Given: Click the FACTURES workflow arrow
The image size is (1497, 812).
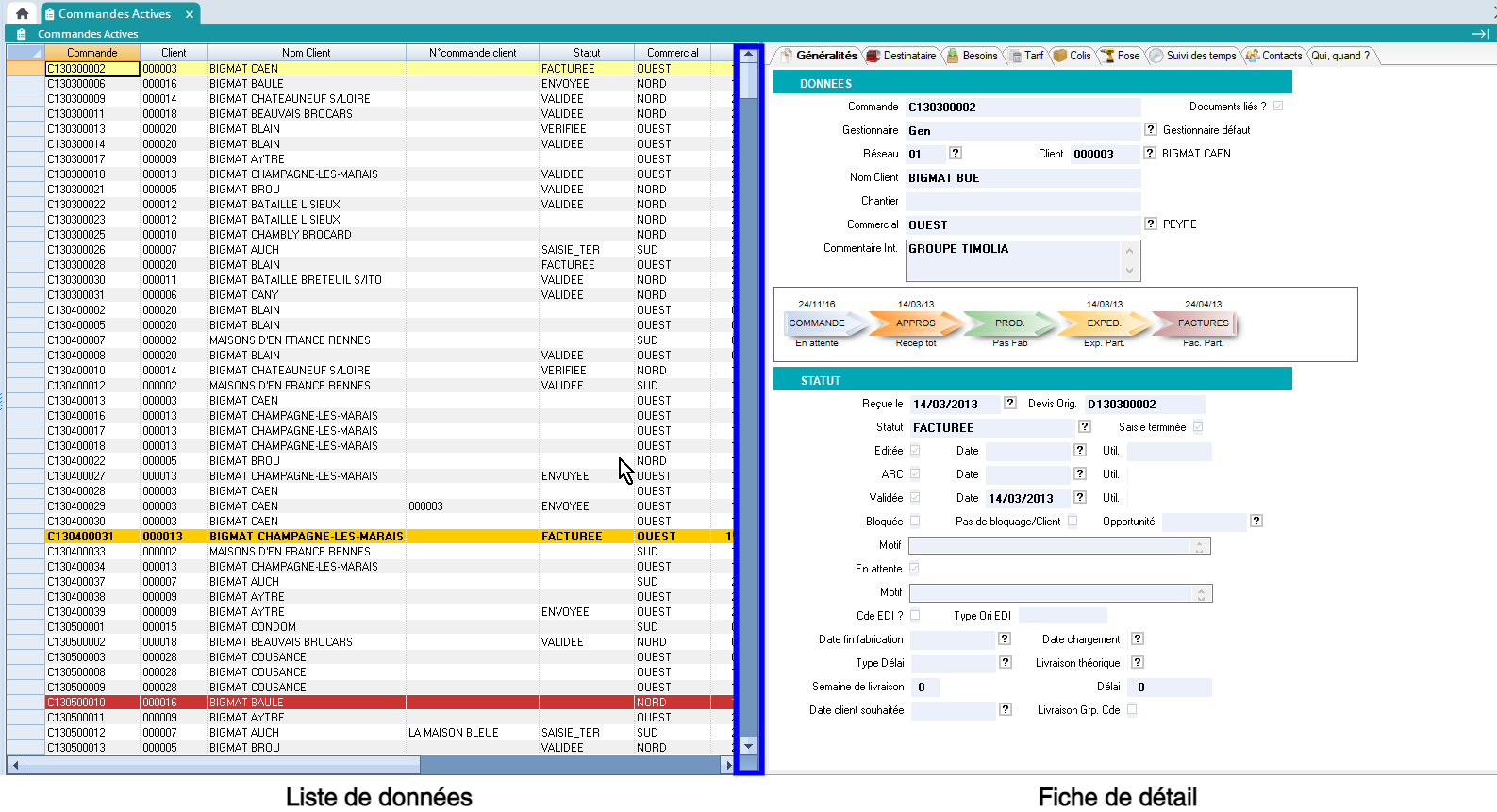Looking at the screenshot, I should coord(1202,323).
